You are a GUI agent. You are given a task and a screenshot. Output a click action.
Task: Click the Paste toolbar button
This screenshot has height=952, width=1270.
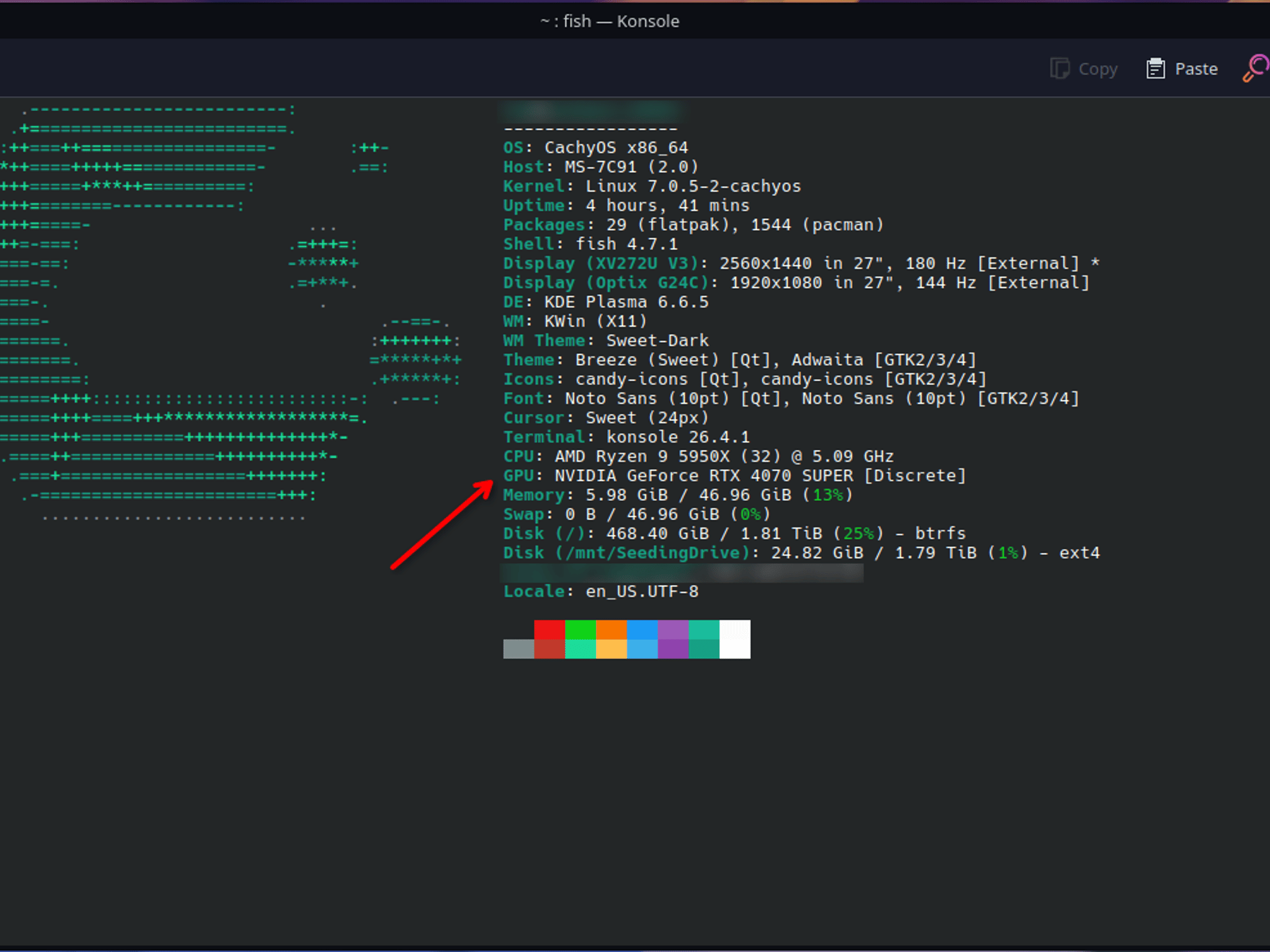1182,69
